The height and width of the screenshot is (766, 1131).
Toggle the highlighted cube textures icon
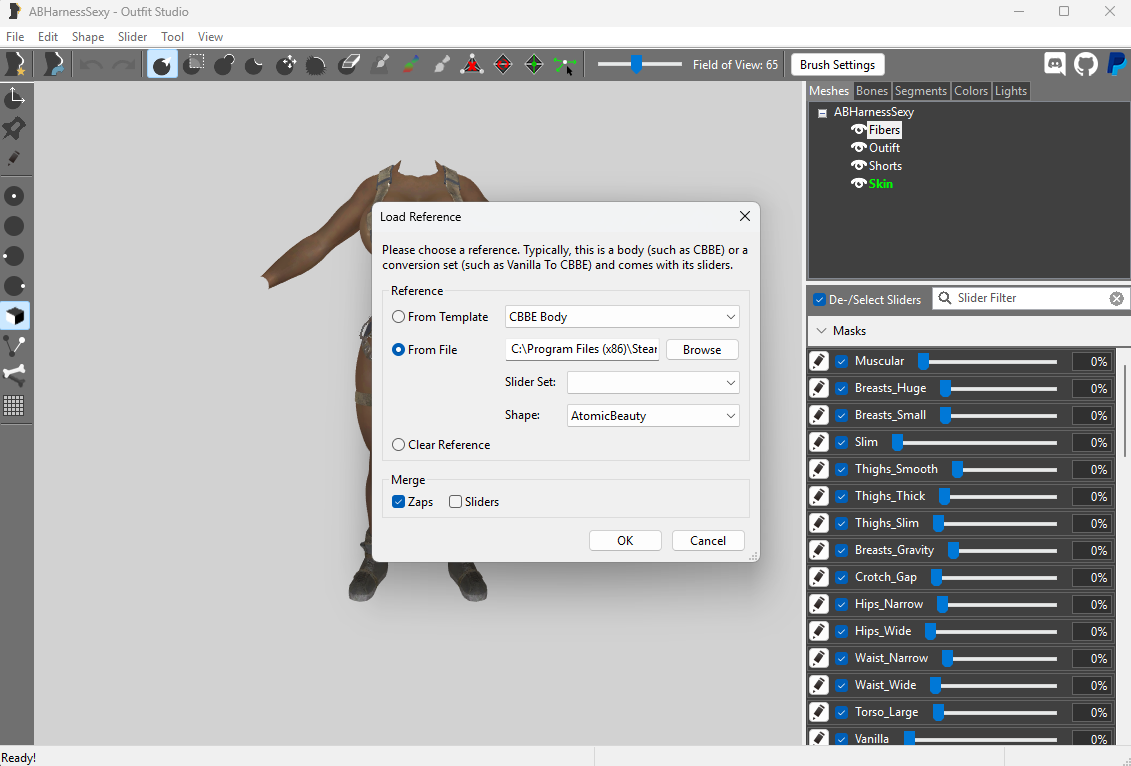(14, 316)
